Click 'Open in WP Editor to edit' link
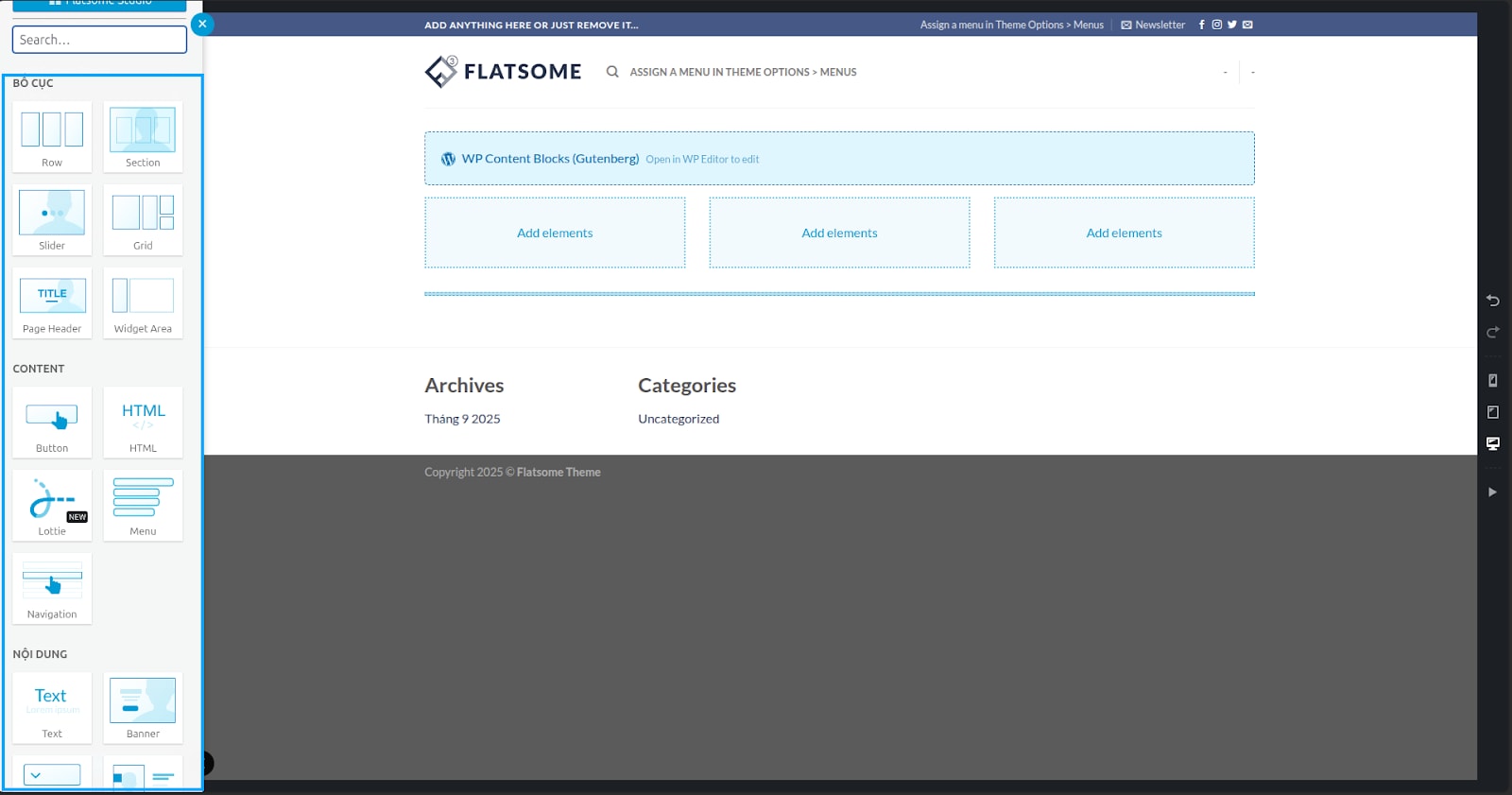 point(702,160)
